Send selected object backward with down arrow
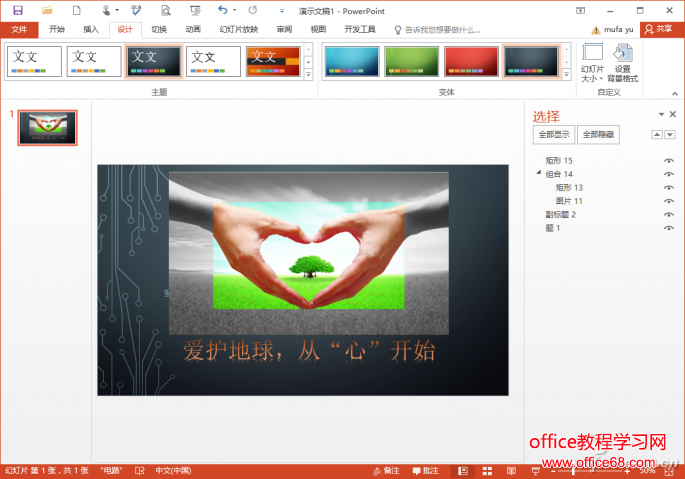The height and width of the screenshot is (479, 685). tap(670, 134)
